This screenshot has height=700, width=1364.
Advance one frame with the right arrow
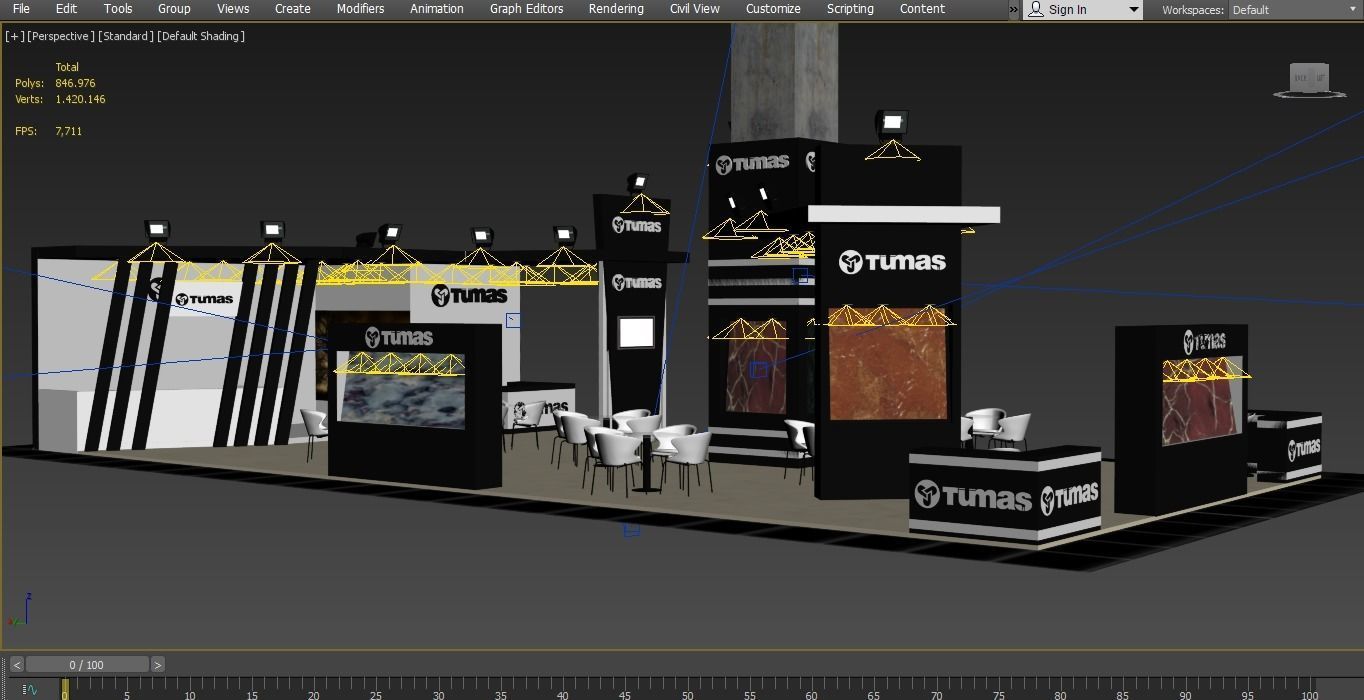coord(157,664)
